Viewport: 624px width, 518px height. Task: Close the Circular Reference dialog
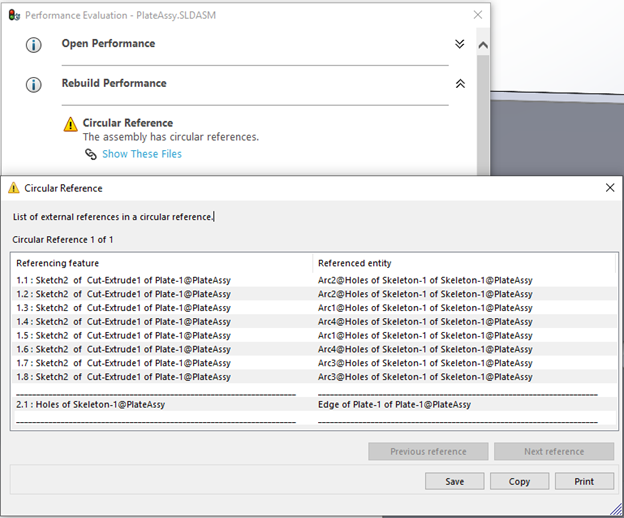(x=610, y=188)
